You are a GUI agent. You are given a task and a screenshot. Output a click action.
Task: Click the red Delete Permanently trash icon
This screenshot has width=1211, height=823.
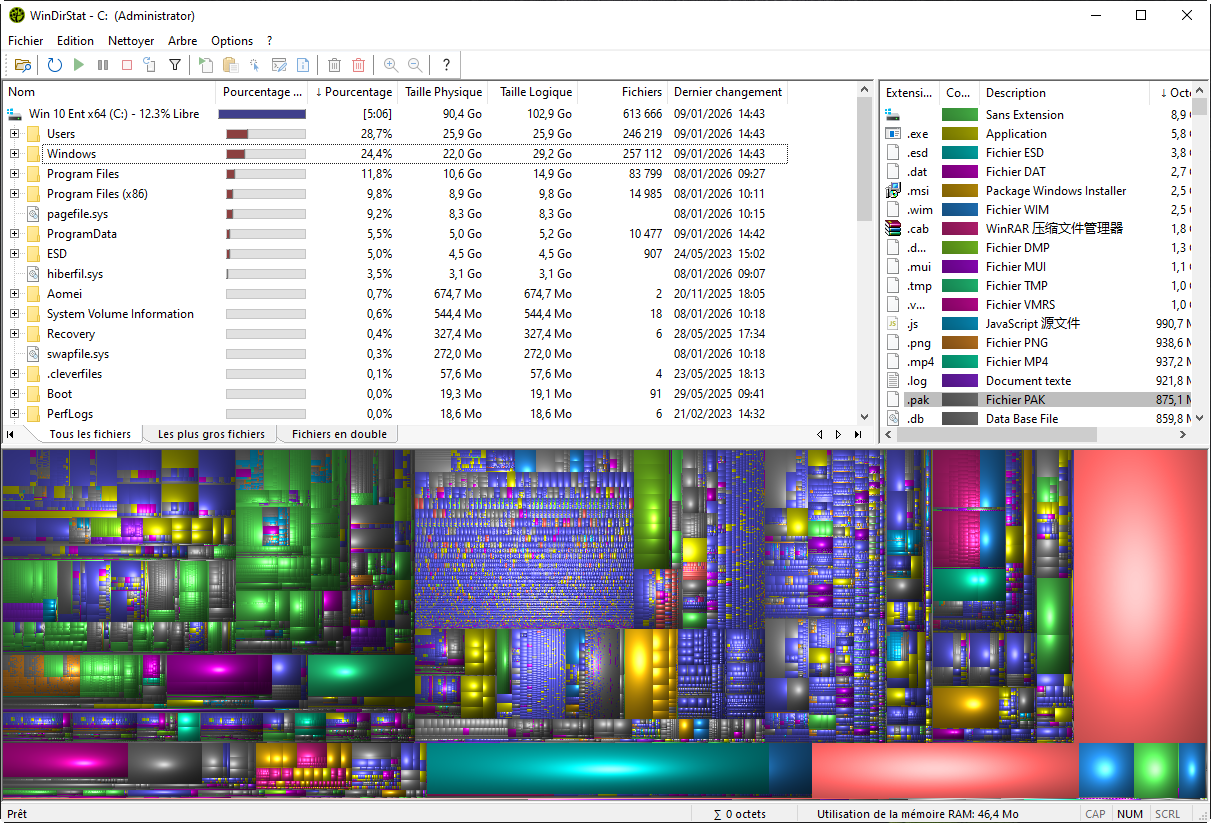(x=358, y=65)
